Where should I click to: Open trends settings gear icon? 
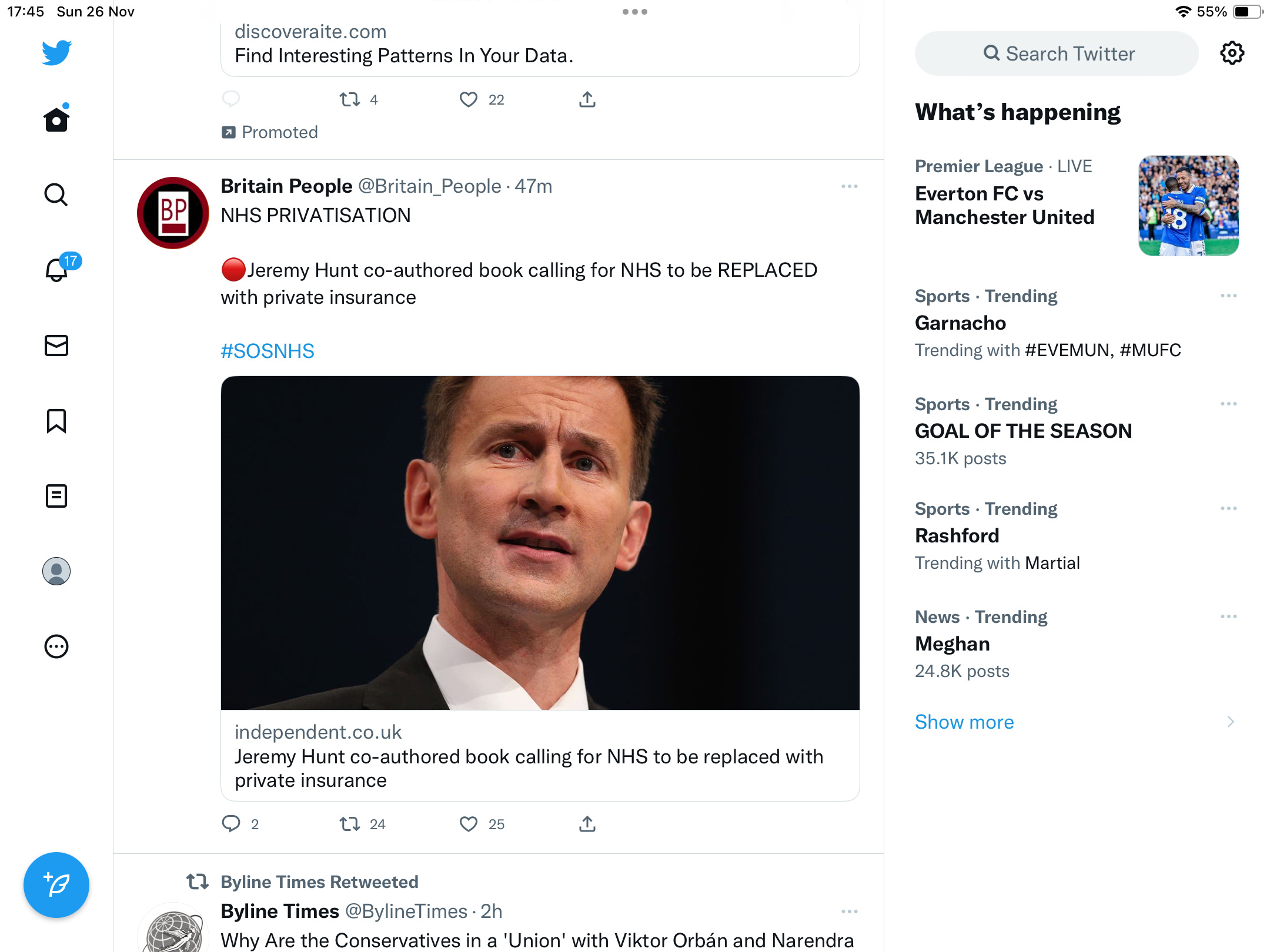click(x=1232, y=53)
